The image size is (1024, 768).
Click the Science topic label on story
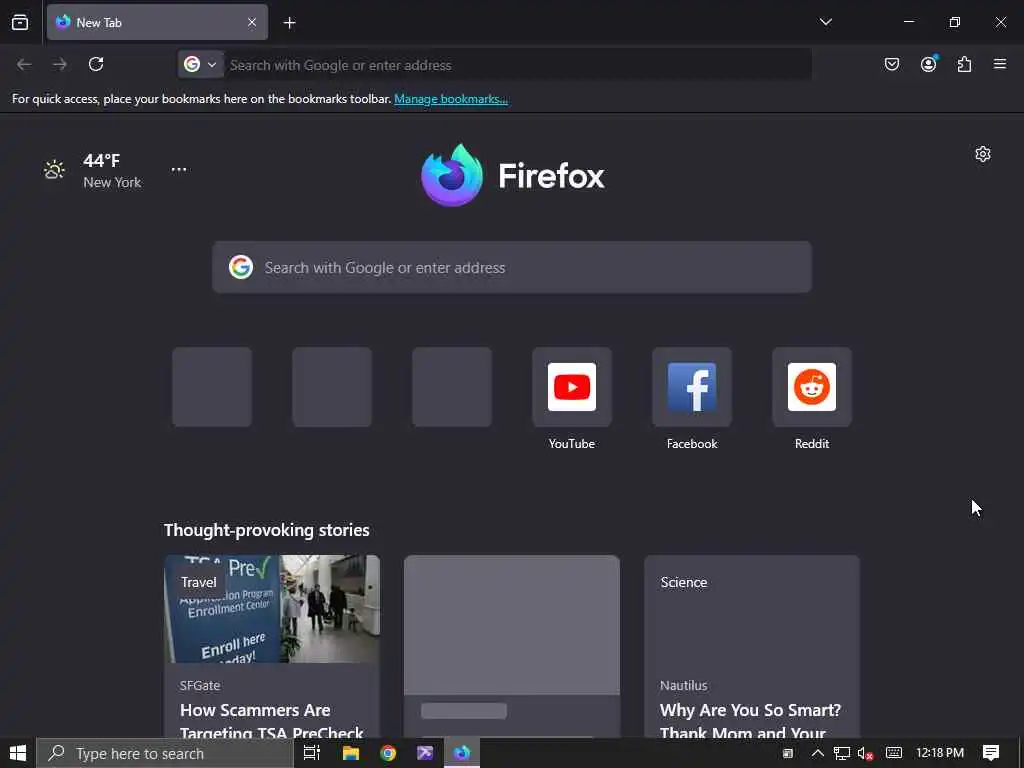tap(683, 582)
